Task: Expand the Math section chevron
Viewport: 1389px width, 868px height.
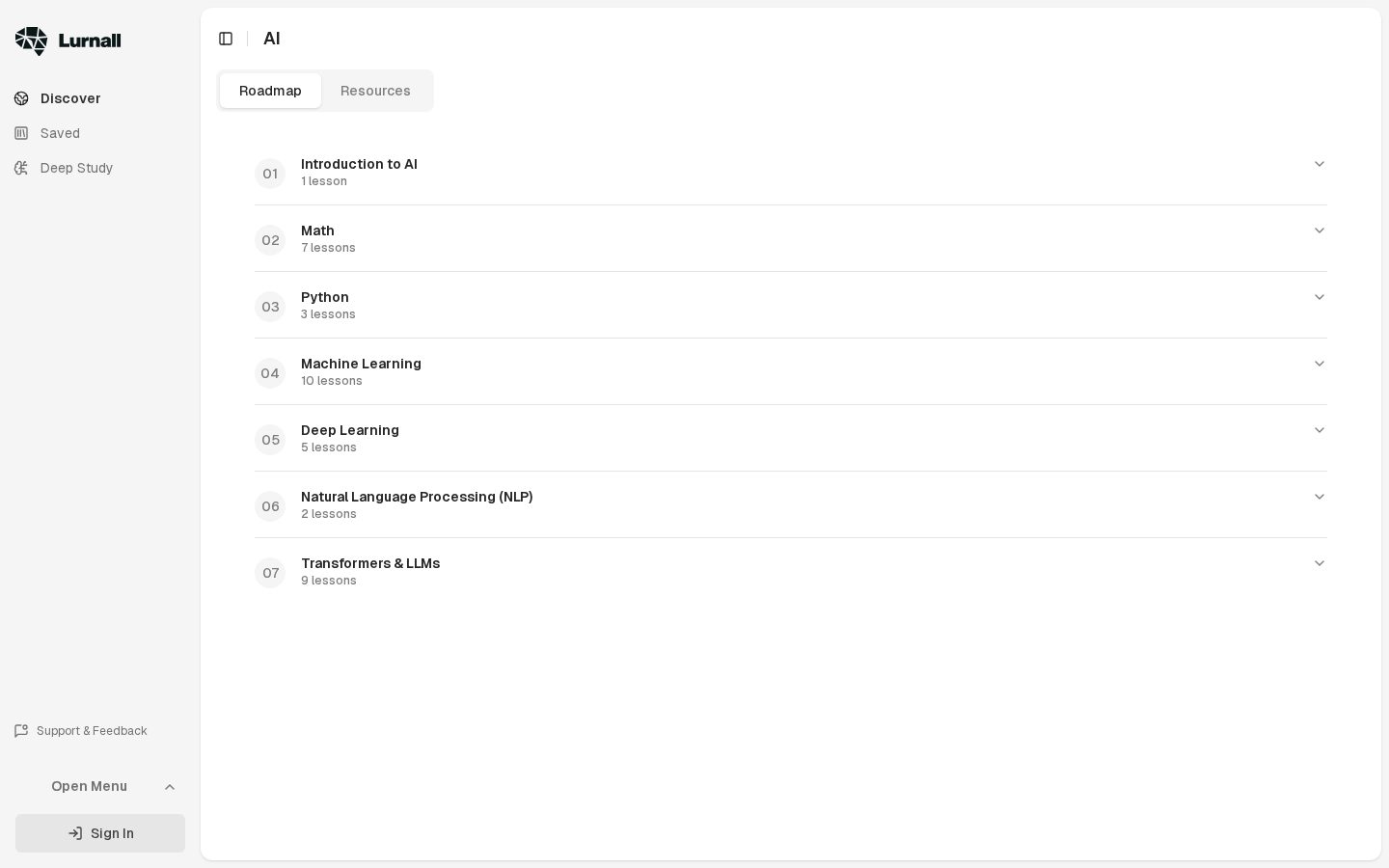Action: (1320, 231)
